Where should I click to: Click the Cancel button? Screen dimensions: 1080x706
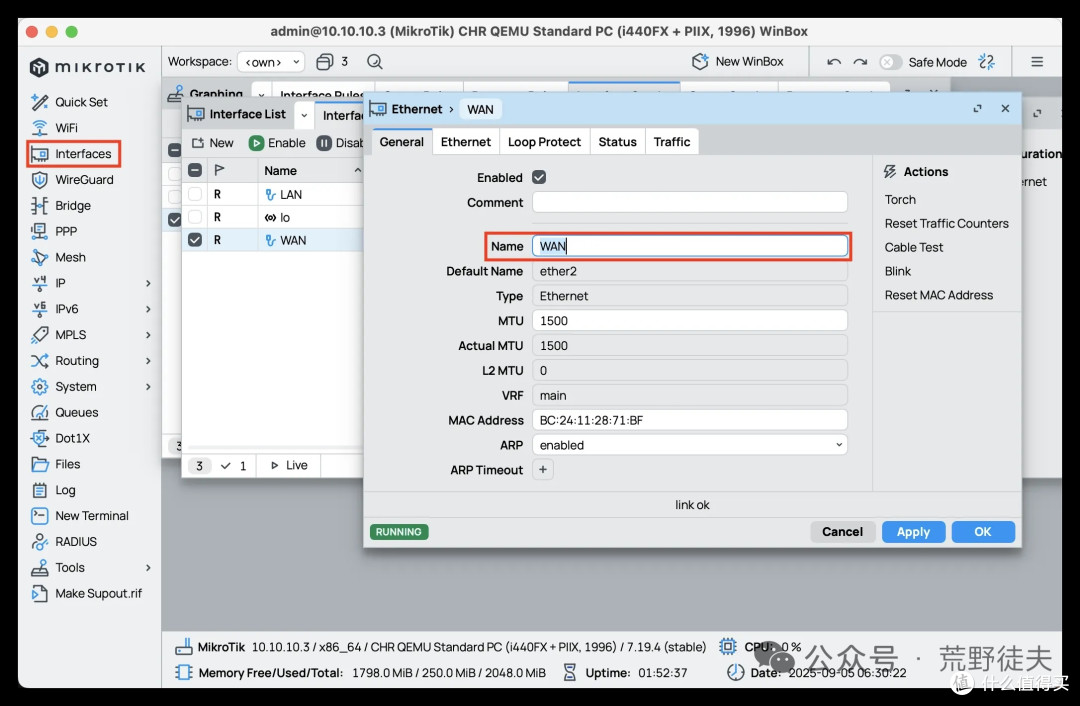click(842, 532)
